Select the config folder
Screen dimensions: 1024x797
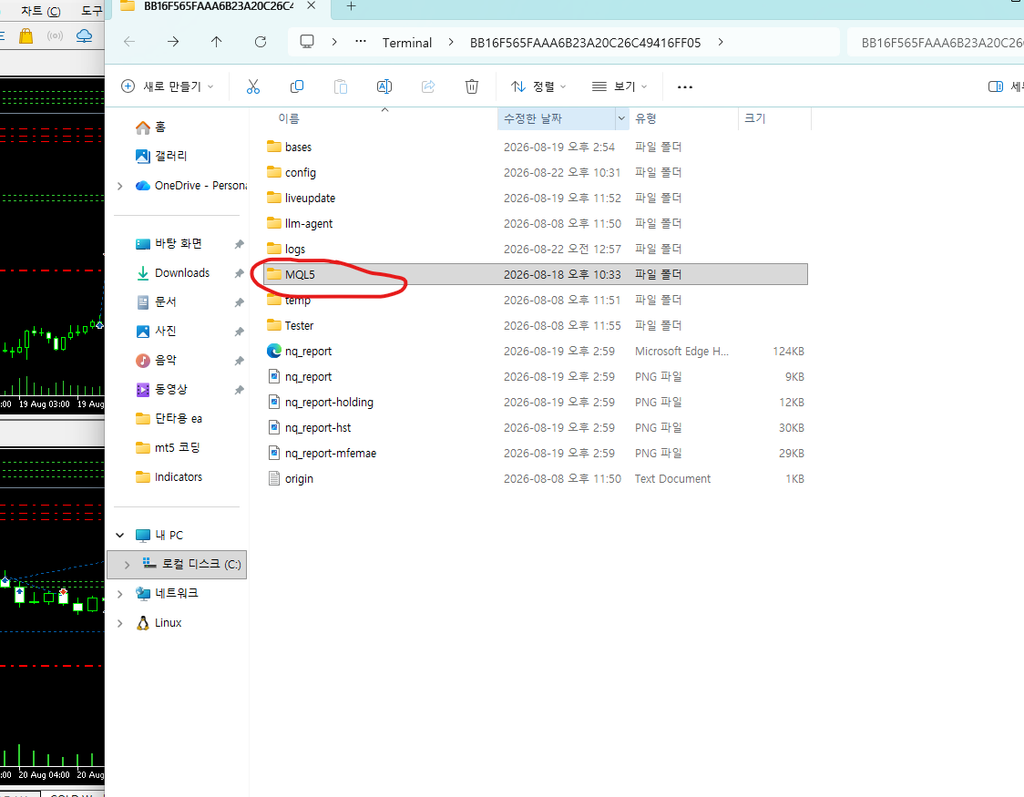(535, 172)
